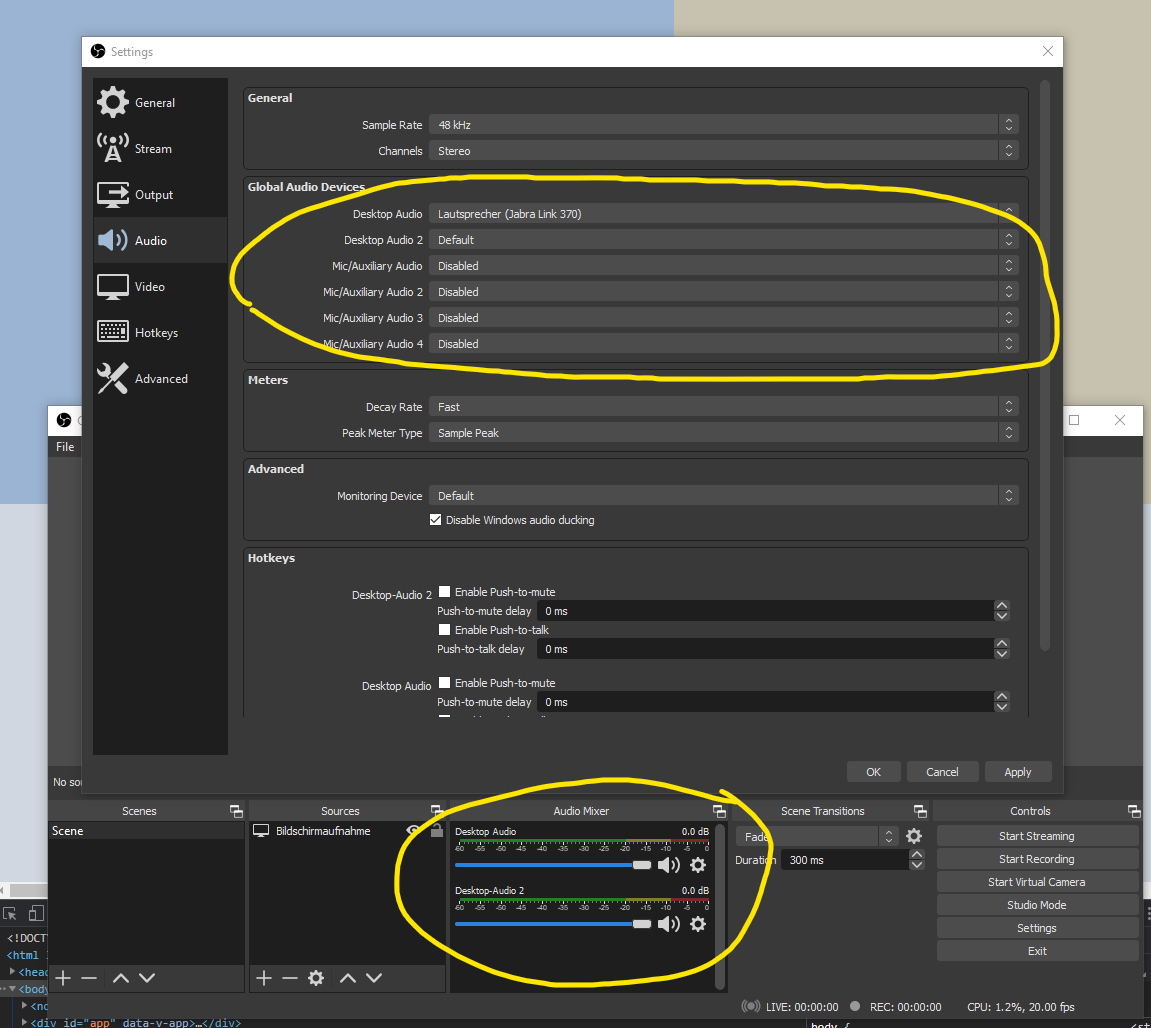Click Desktop-Audio 2 Push-to-mute delay field
Screen dimensions: 1151x1028
tap(766, 611)
